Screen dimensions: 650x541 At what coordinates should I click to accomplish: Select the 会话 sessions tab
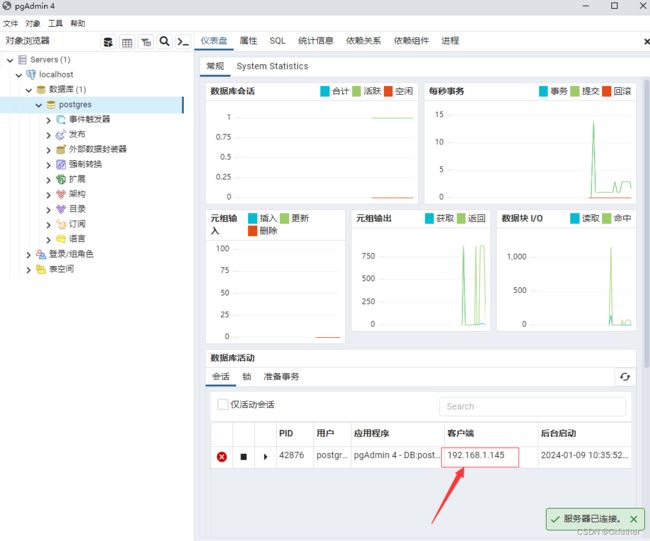[x=221, y=376]
